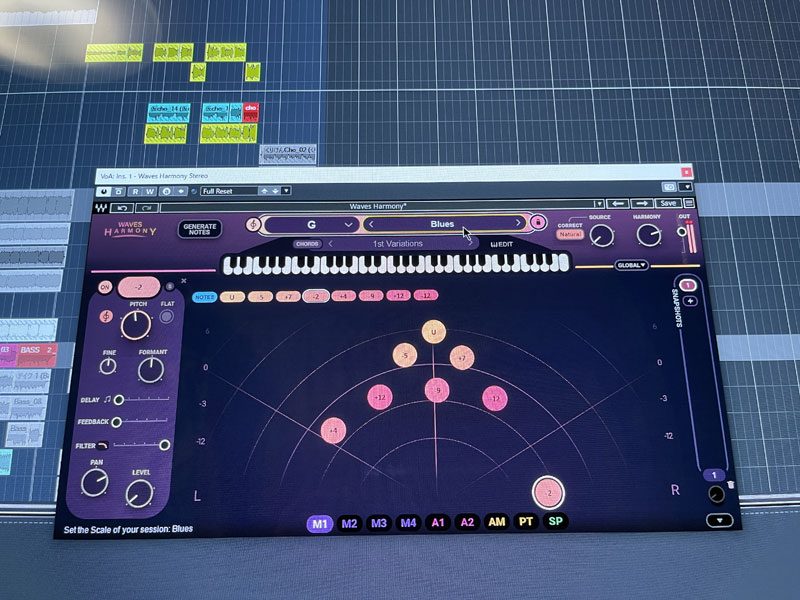Image resolution: width=800 pixels, height=600 pixels.
Task: Click the delay note sync icon
Action: pos(107,399)
